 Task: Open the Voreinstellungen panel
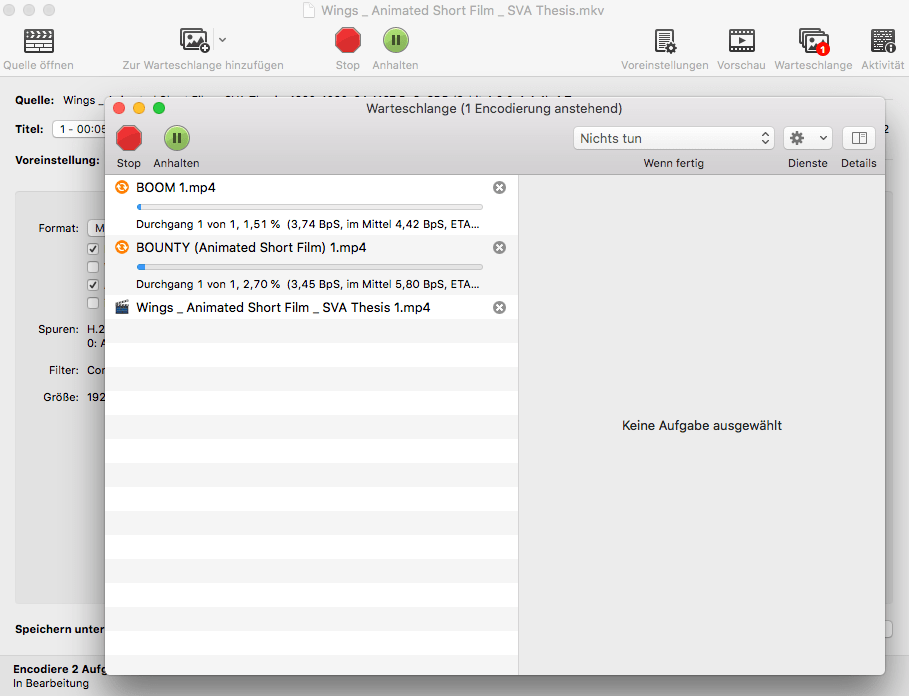(x=663, y=40)
